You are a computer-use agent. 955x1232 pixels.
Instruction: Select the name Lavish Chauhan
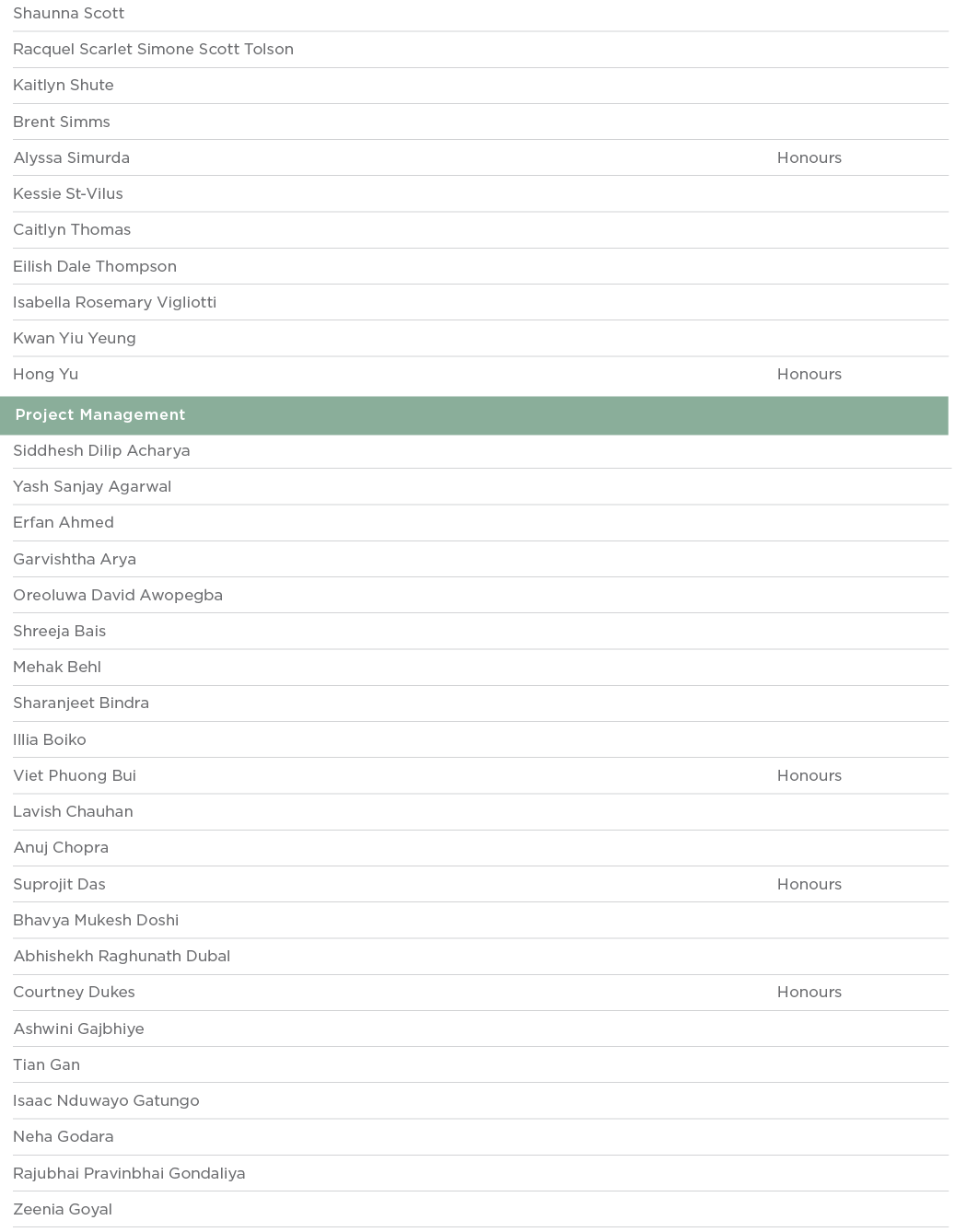click(73, 811)
